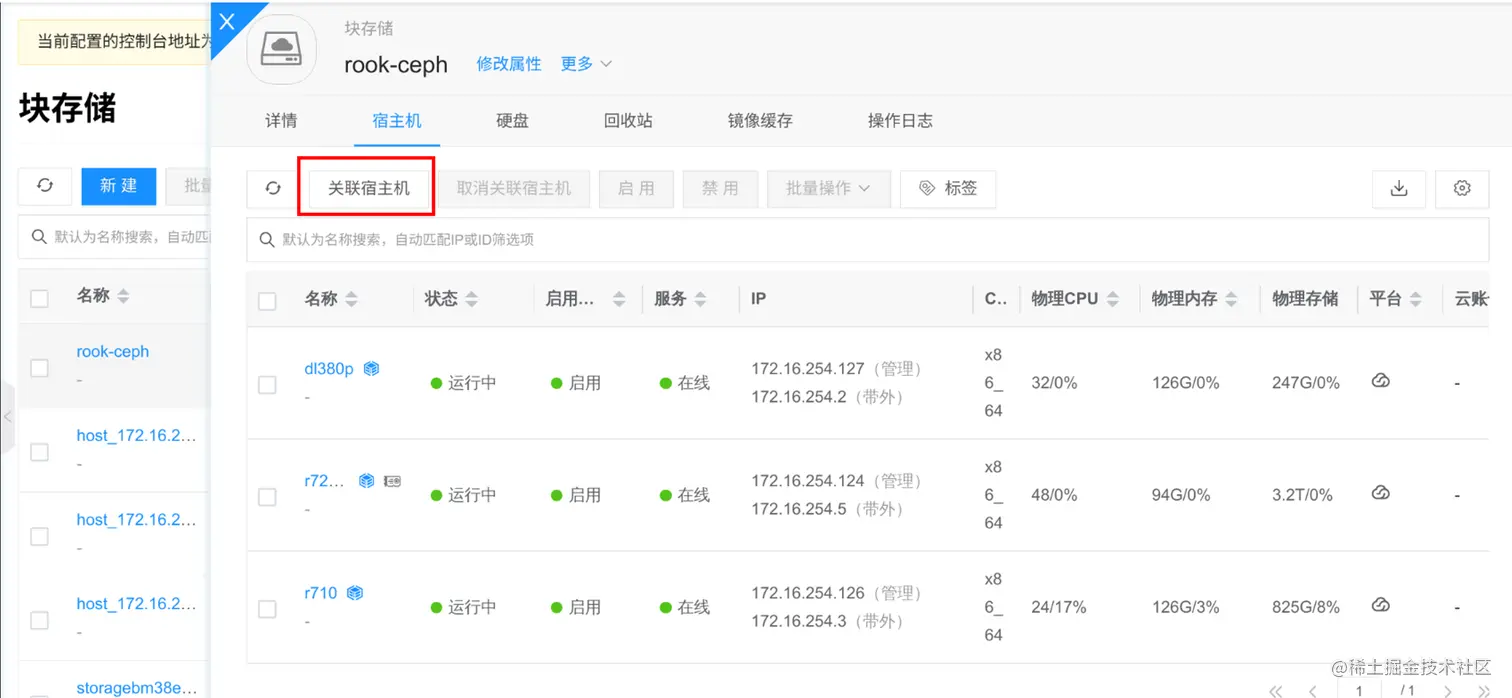Open the table column settings gear
The width and height of the screenshot is (1512, 698).
(x=1462, y=188)
